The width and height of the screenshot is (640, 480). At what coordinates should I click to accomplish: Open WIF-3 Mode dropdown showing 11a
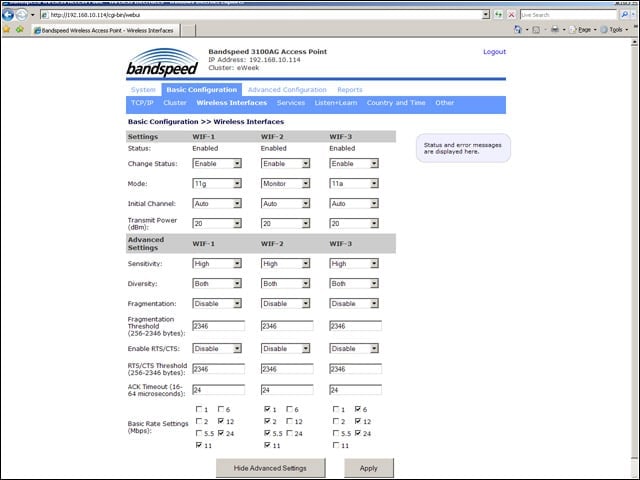click(354, 184)
